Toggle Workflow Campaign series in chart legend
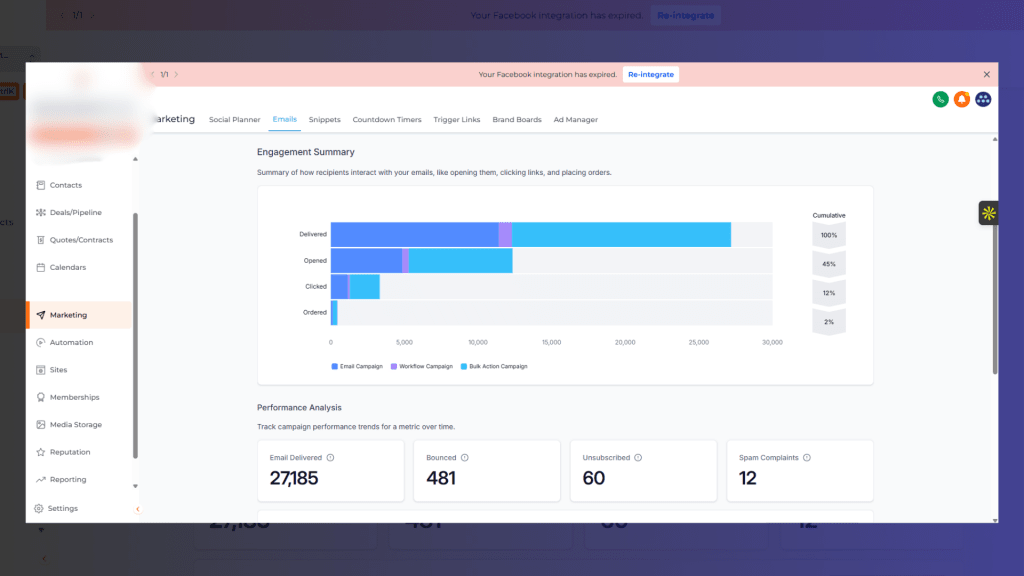 (x=421, y=367)
